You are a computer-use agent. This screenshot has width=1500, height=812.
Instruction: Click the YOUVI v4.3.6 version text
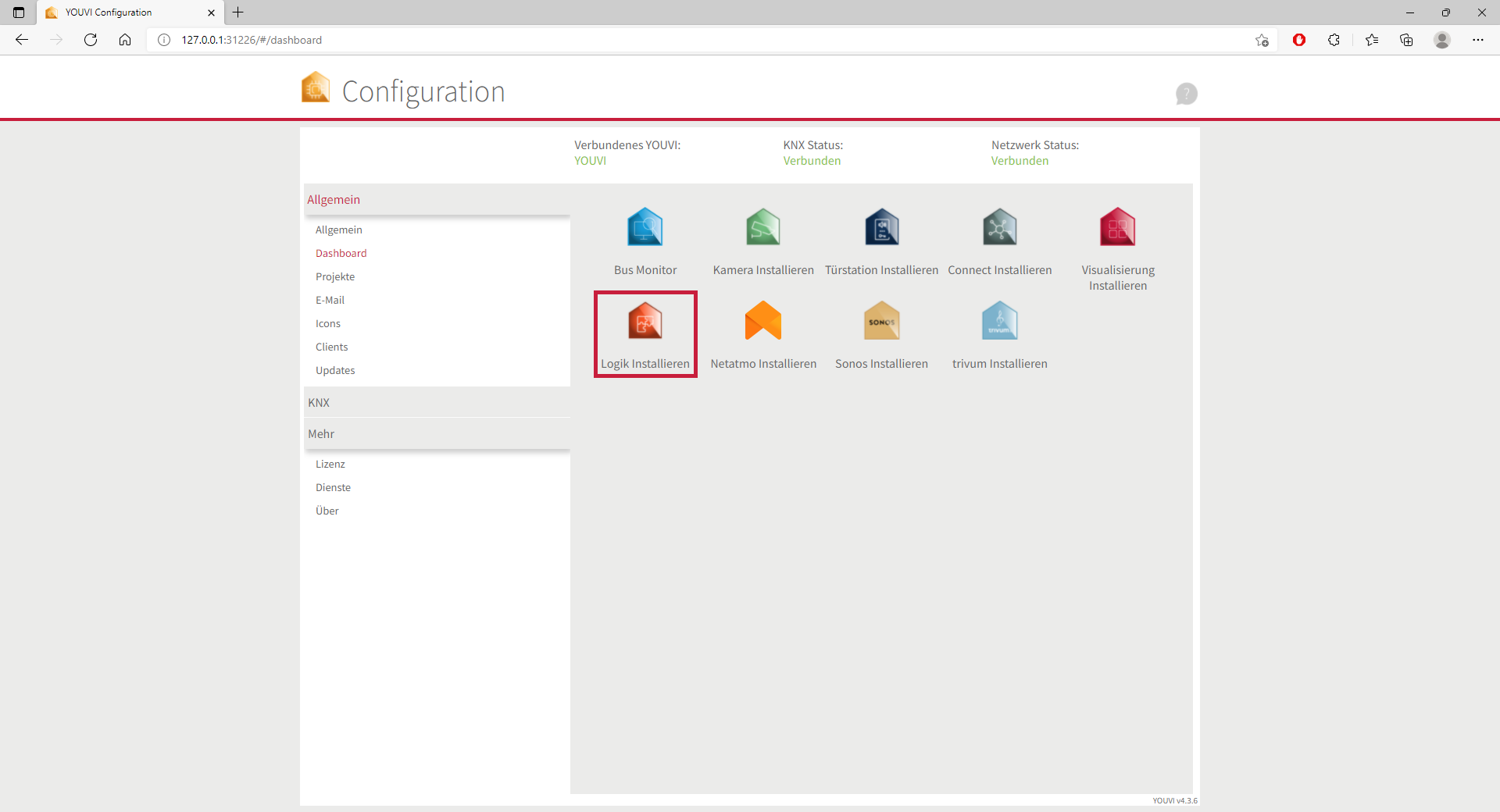tap(1175, 800)
